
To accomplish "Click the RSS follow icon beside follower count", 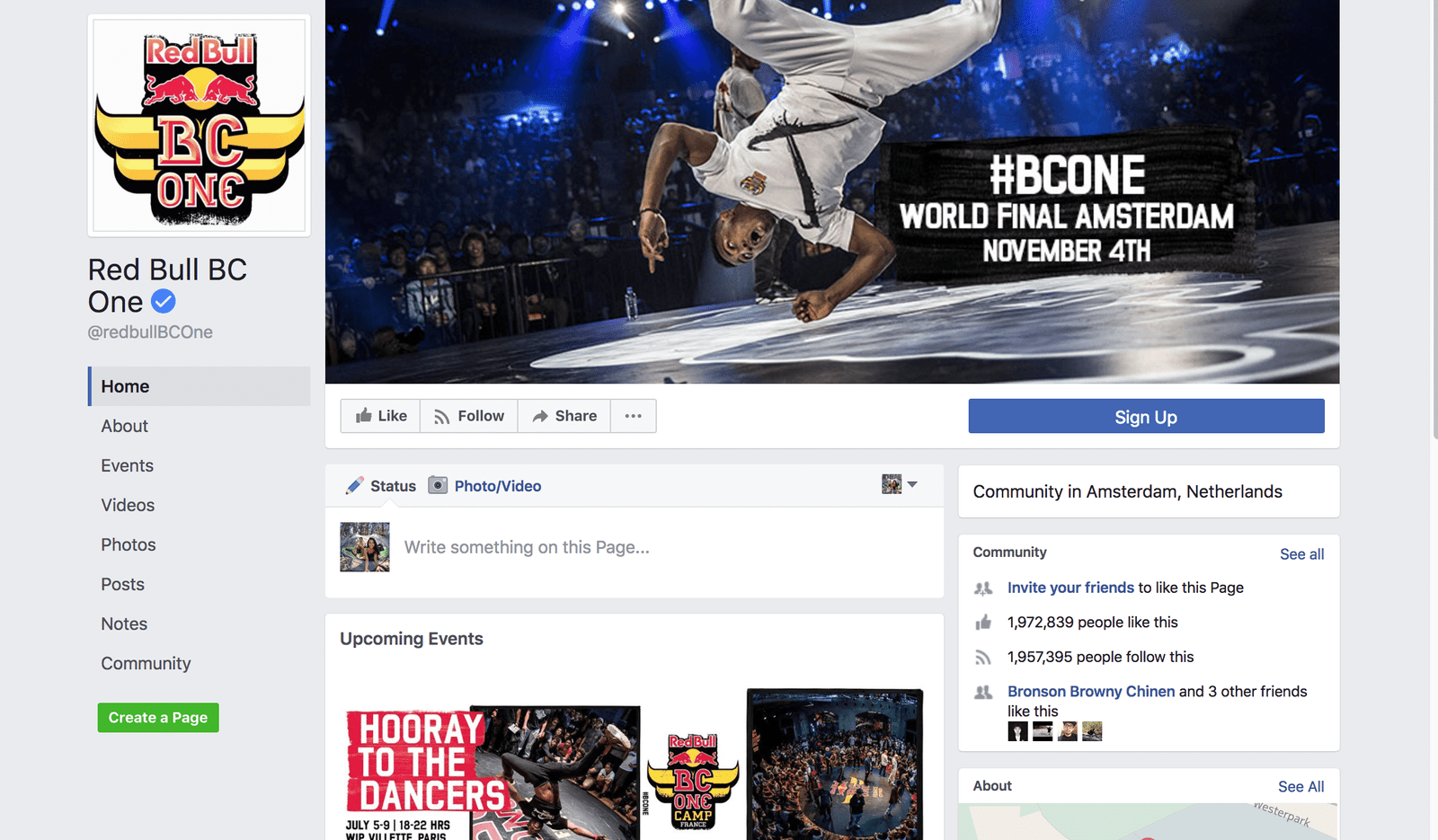I will point(983,658).
